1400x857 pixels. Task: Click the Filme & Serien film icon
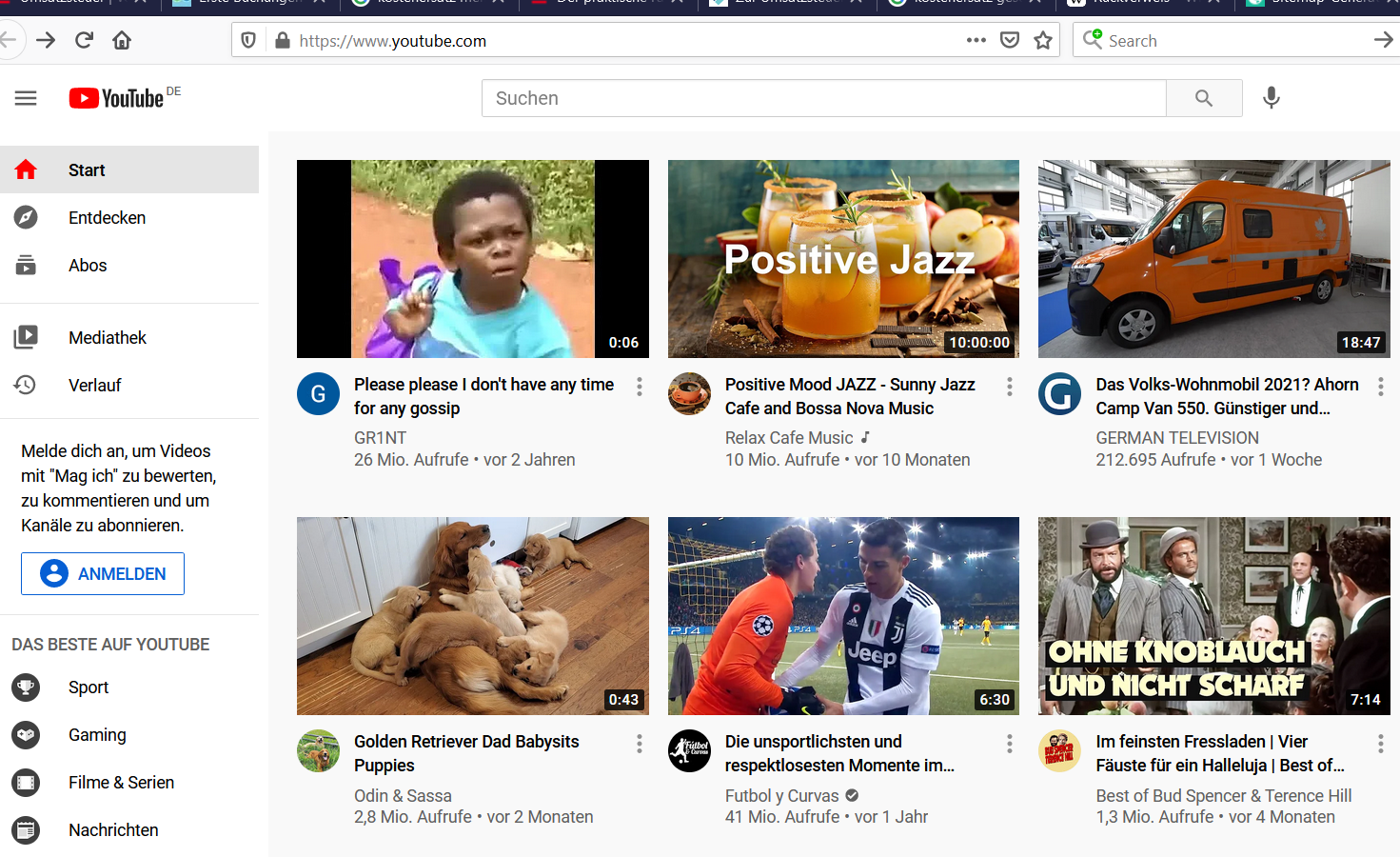coord(26,782)
